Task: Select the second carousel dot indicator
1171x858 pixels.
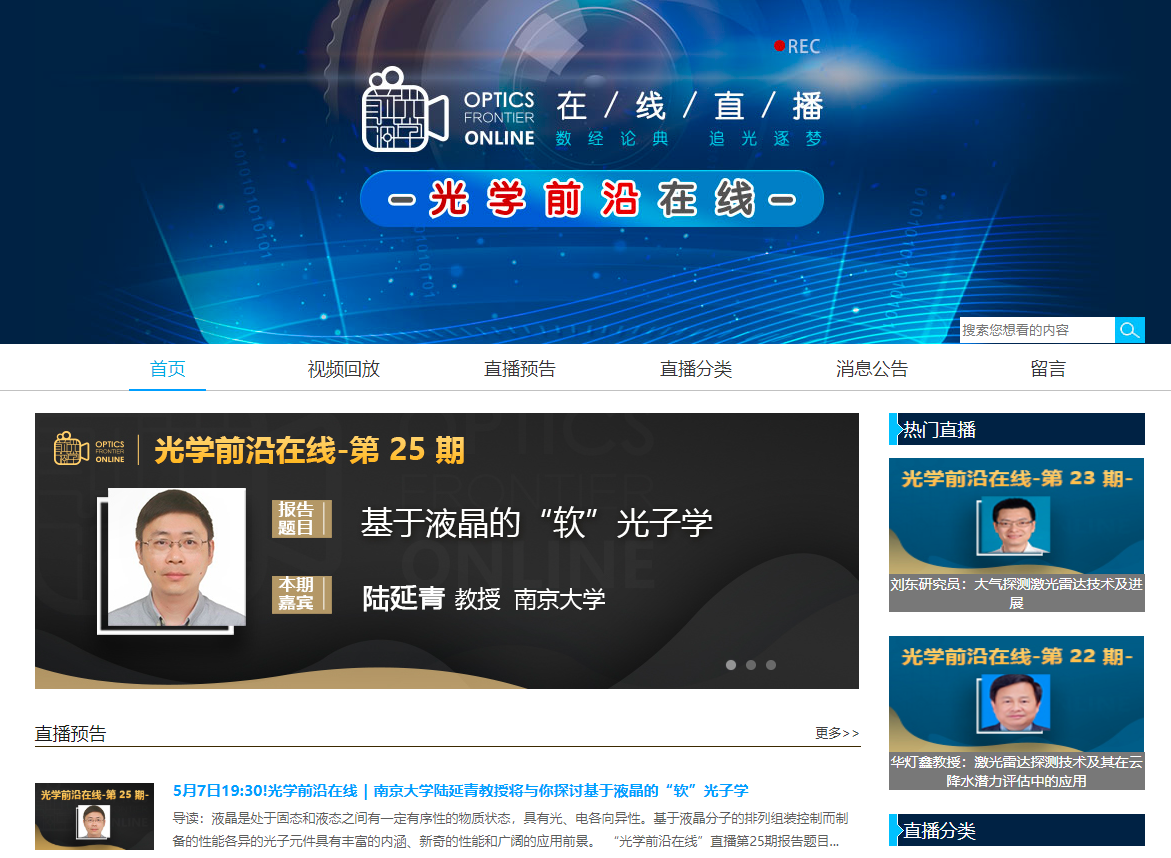Action: point(751,665)
